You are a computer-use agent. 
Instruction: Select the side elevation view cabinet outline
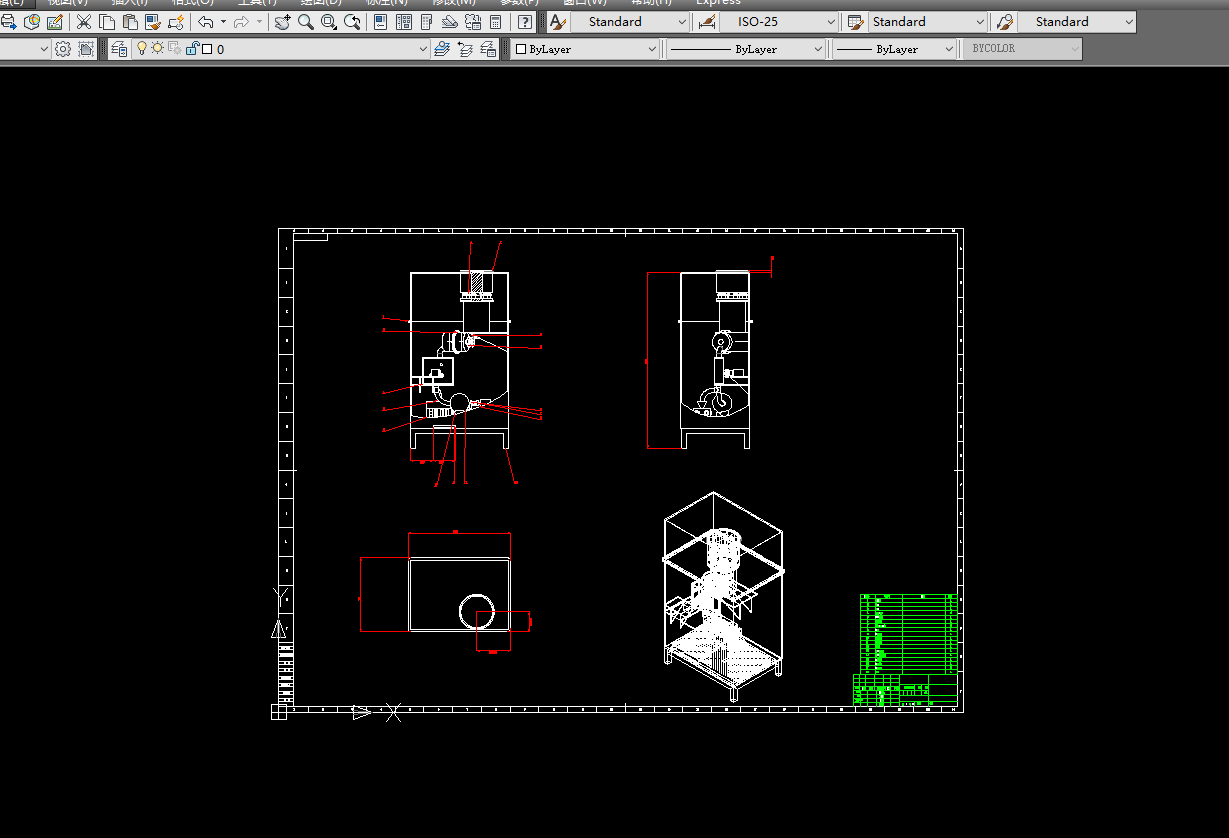tap(715, 360)
